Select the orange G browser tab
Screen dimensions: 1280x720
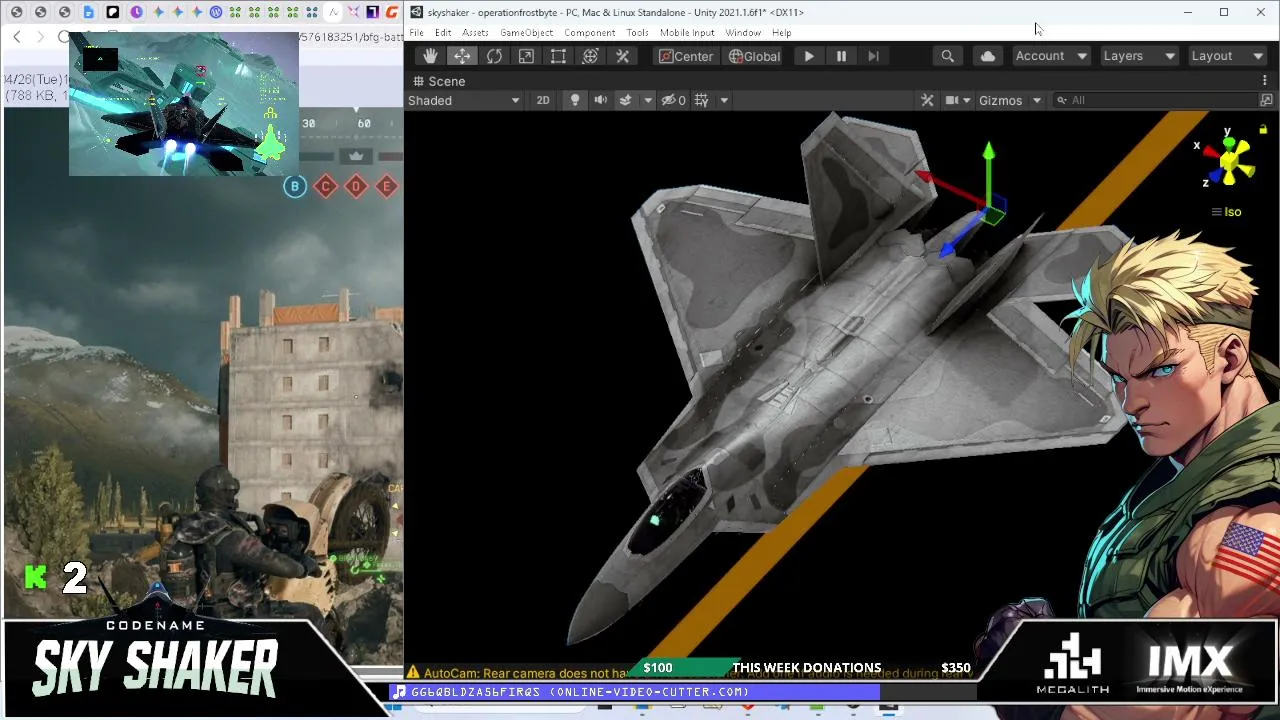coord(391,12)
